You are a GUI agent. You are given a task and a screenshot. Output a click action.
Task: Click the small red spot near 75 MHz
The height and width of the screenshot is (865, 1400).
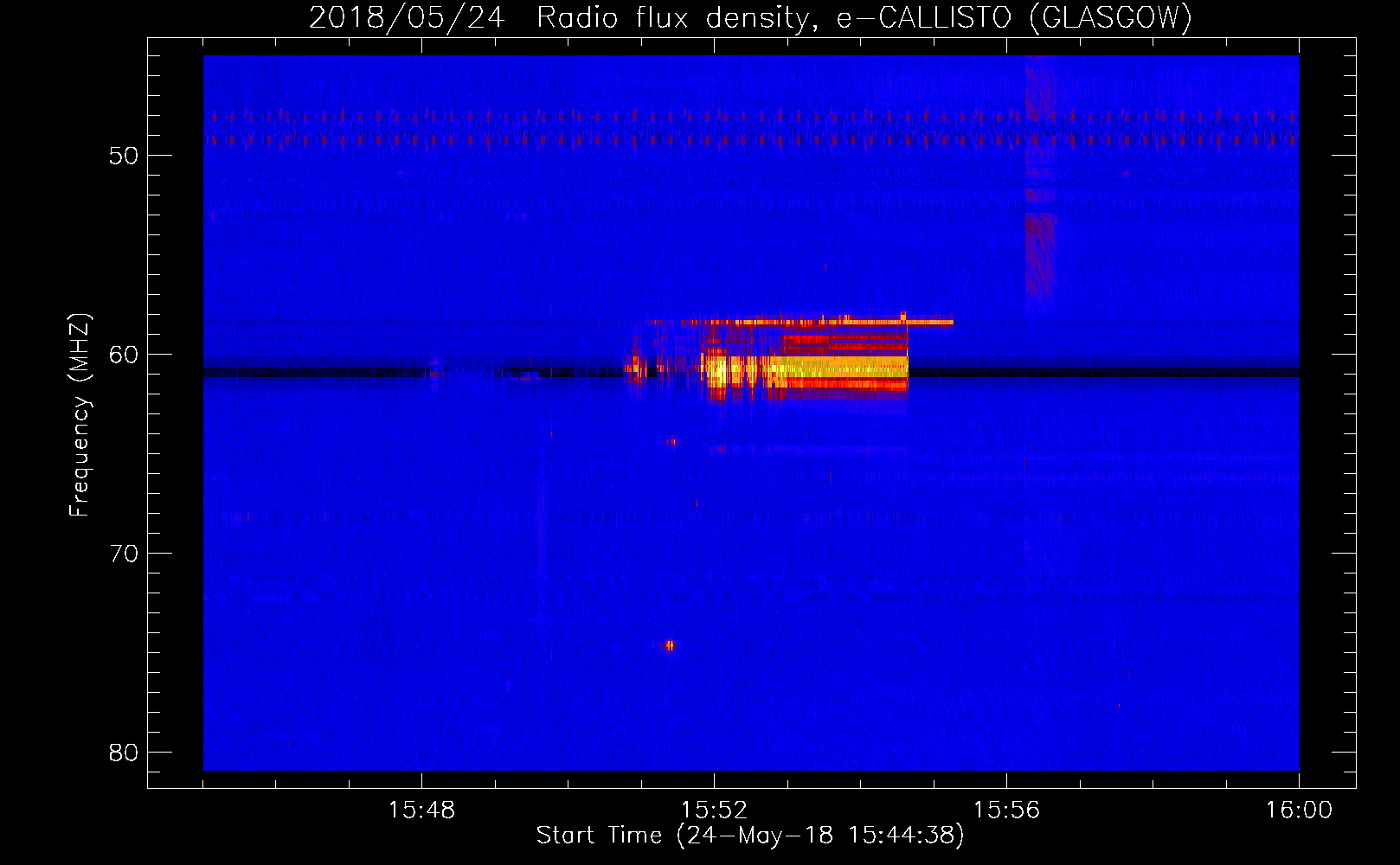point(670,645)
